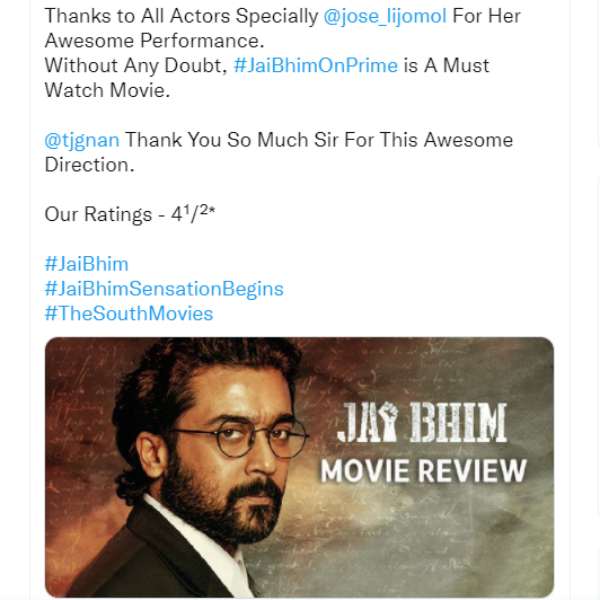Viewport: 600px width, 600px height.
Task: Open the @jose_lijomol profile mention
Action: [x=385, y=17]
